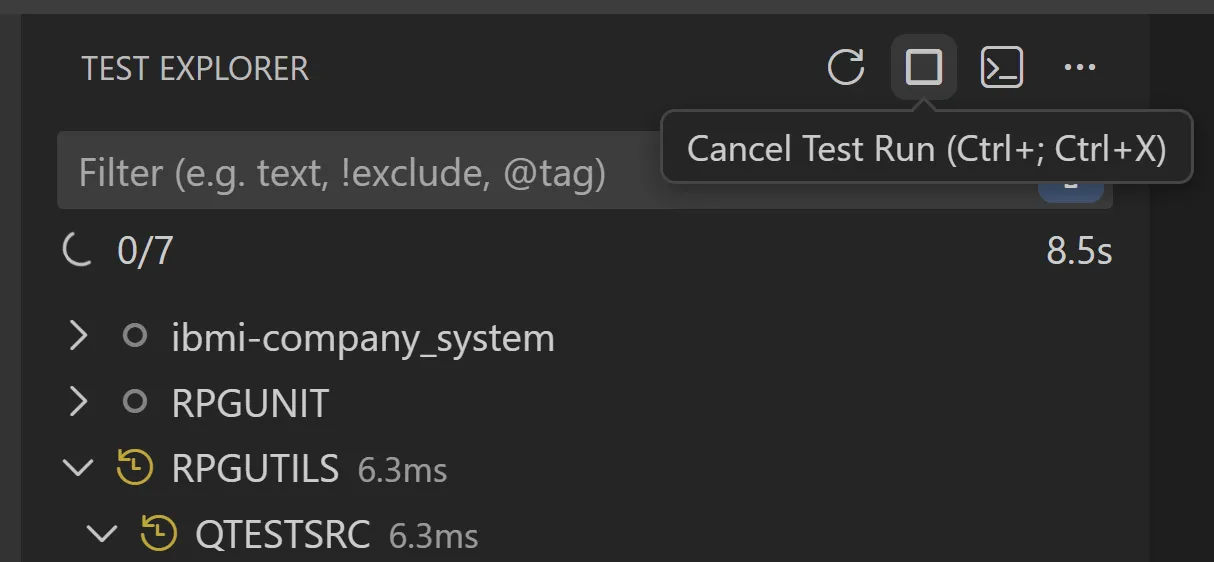Viewport: 1214px width, 562px height.
Task: Select the QTESTSRC tree item label
Action: 282,535
